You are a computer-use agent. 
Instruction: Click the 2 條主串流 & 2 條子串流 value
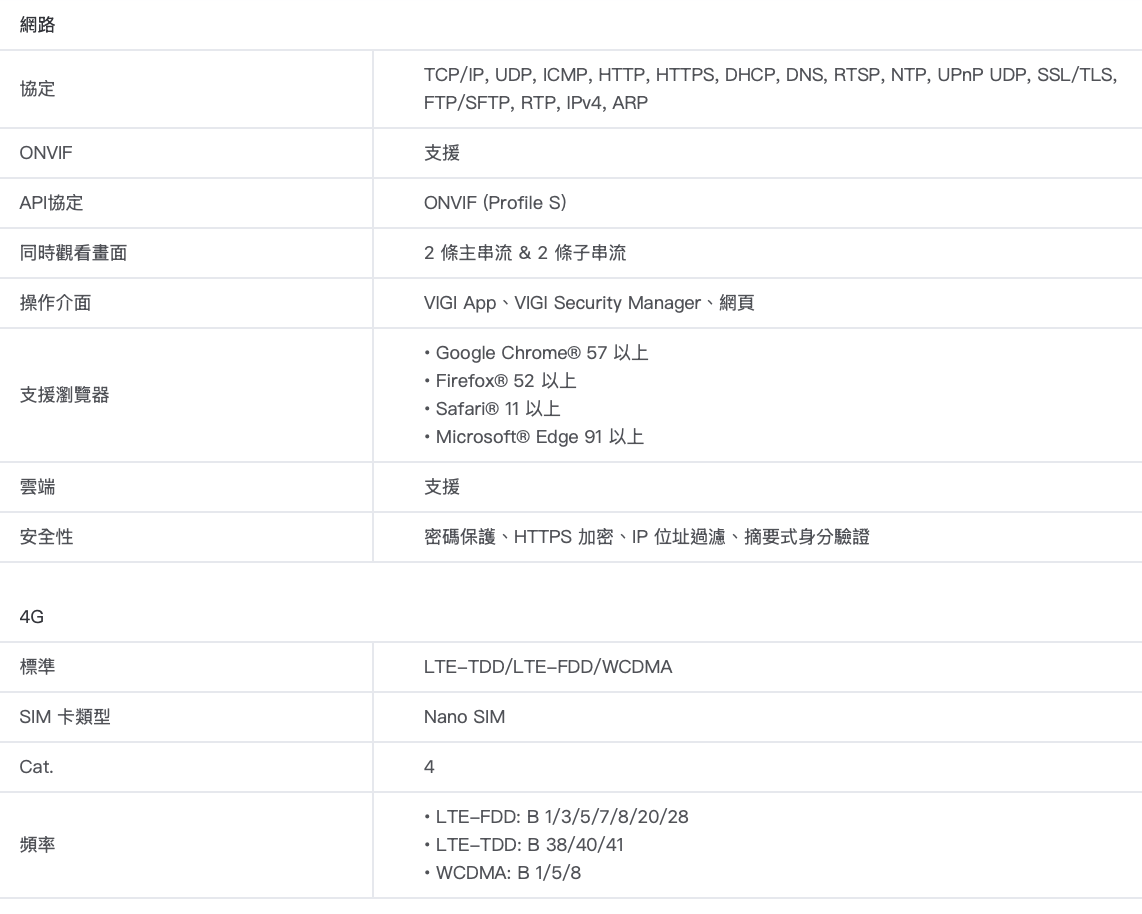[525, 253]
